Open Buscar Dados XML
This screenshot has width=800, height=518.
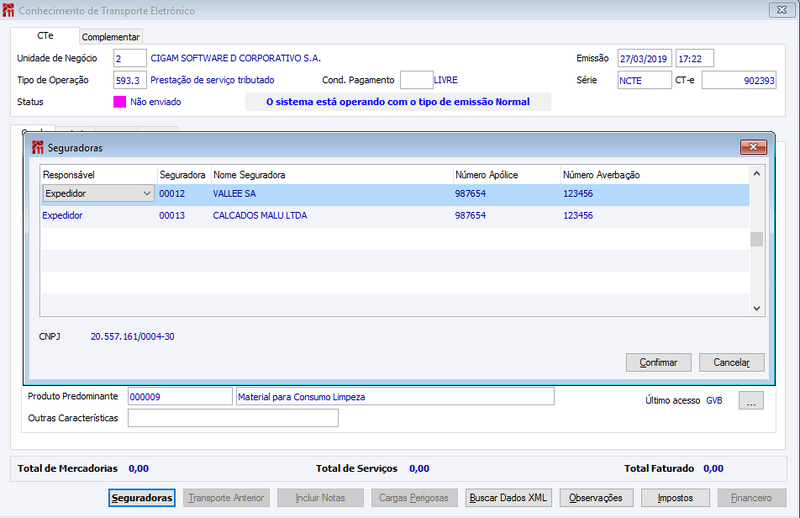508,498
